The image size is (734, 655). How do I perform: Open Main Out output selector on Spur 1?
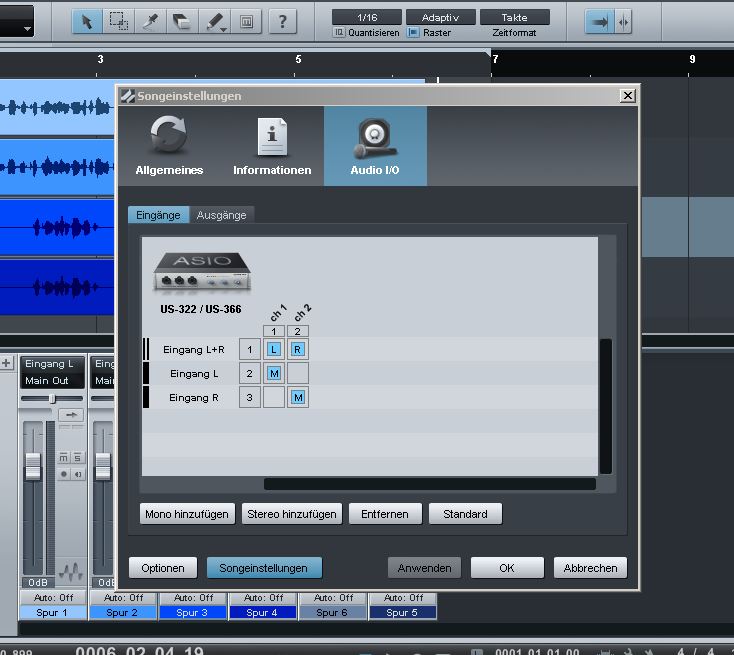52,381
